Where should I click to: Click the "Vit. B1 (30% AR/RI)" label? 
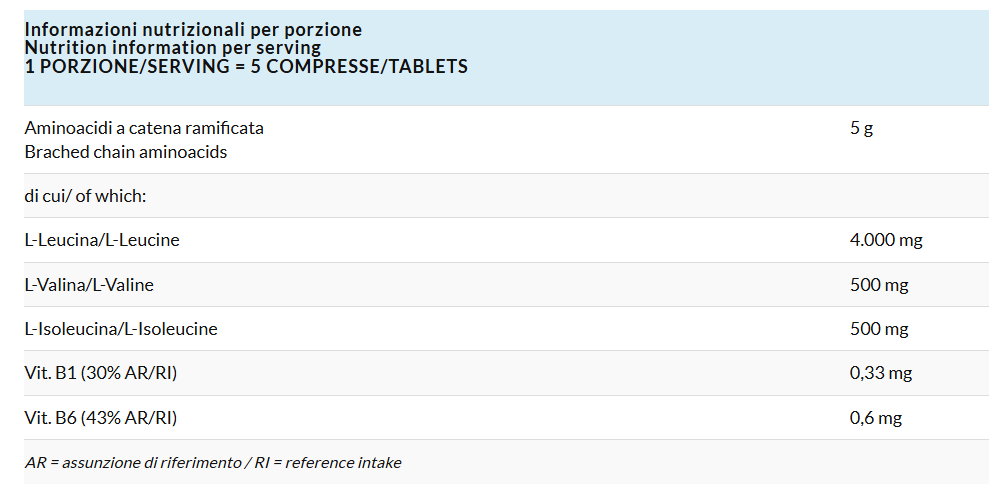coord(101,373)
